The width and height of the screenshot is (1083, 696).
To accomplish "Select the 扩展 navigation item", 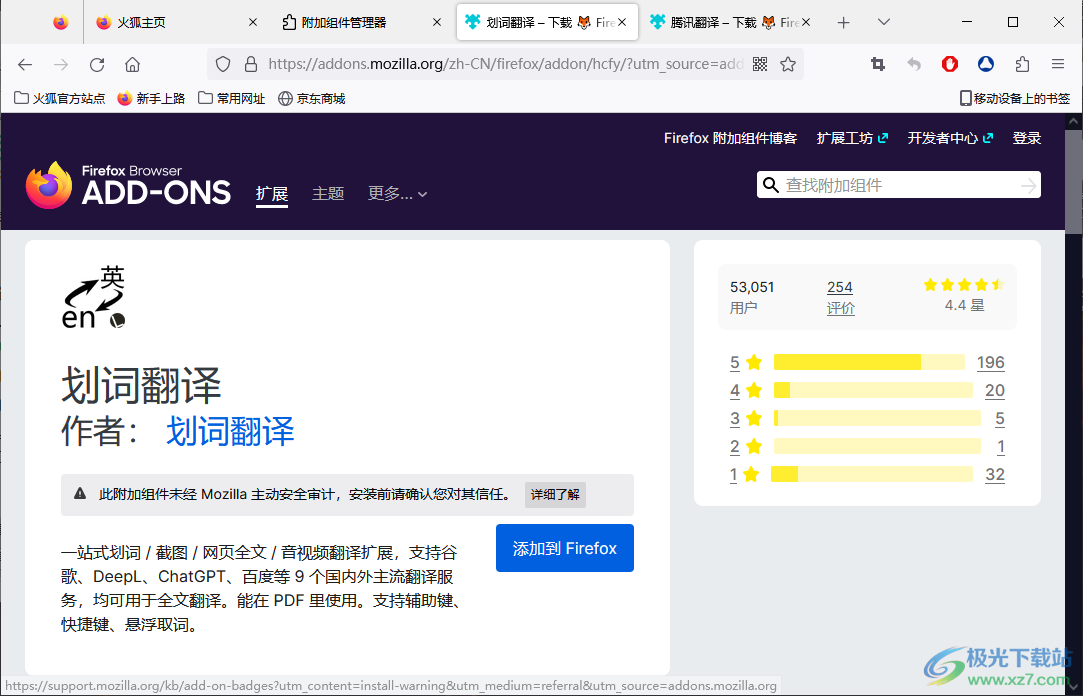I will tap(272, 194).
